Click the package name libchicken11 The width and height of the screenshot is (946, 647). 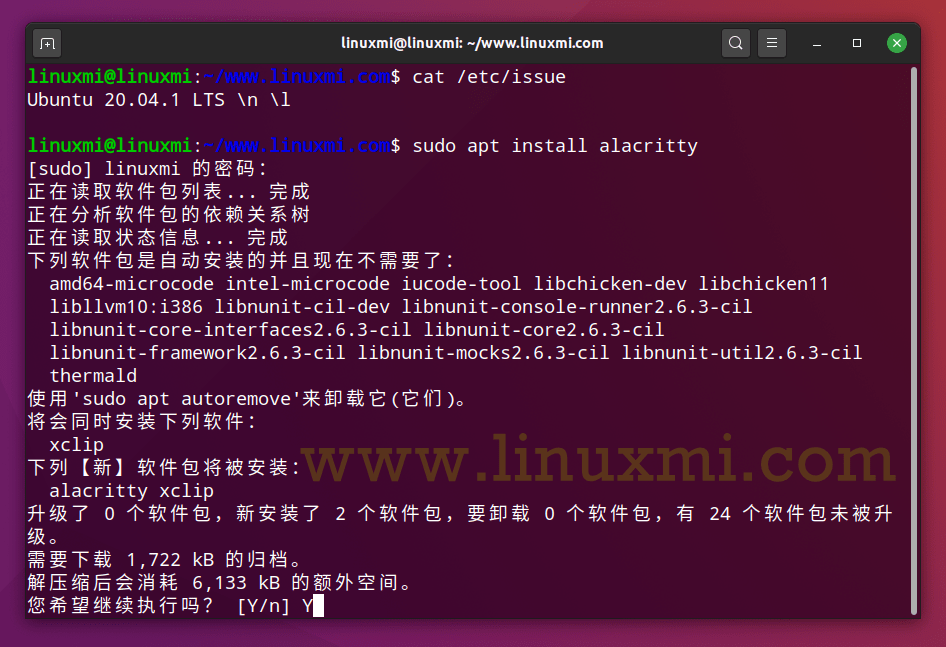(x=764, y=284)
